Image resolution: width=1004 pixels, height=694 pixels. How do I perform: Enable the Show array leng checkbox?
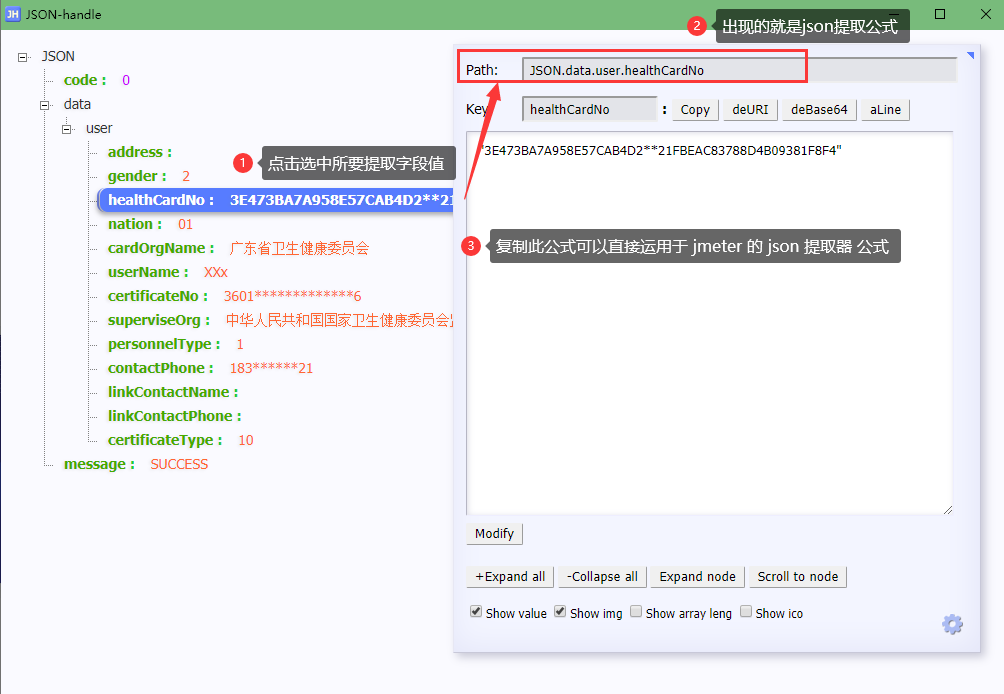tap(636, 611)
